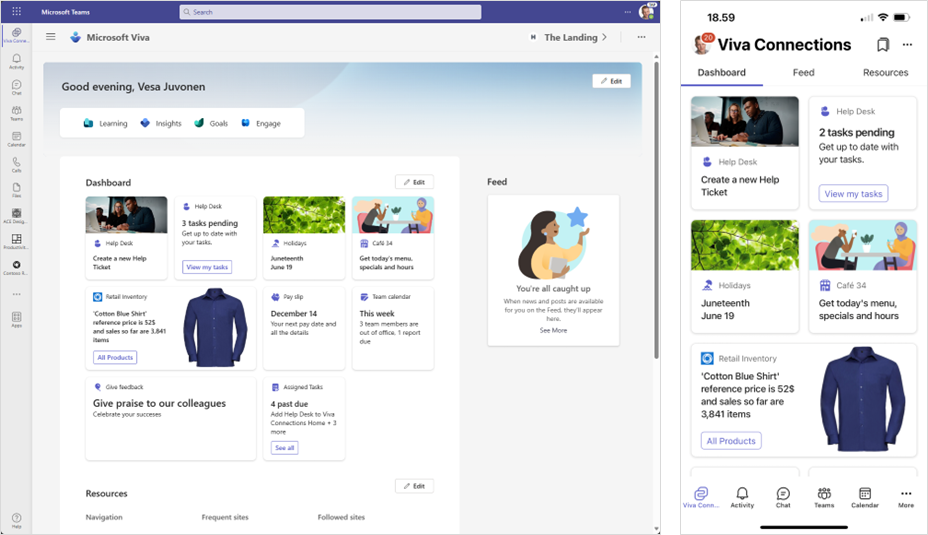
Task: Open Viva Insights shortcut
Action: pos(161,123)
